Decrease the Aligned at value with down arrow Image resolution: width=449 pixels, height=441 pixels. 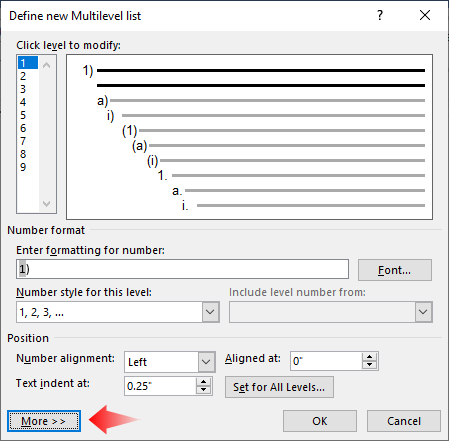pyautogui.click(x=369, y=365)
